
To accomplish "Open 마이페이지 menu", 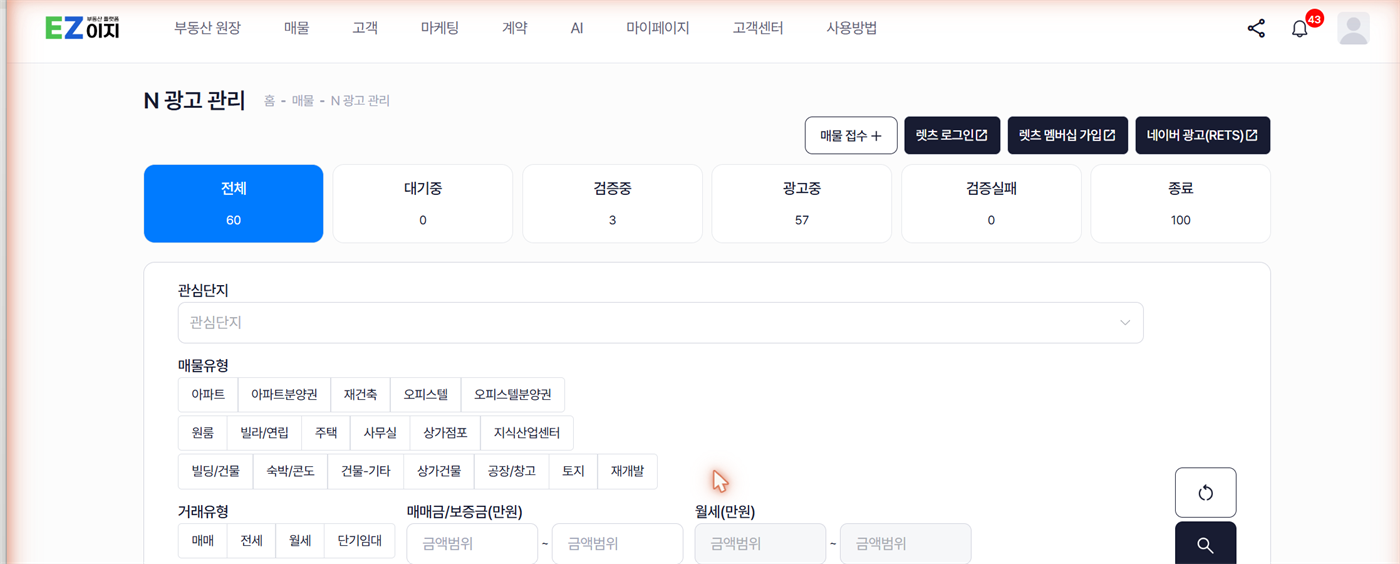I will pos(658,29).
